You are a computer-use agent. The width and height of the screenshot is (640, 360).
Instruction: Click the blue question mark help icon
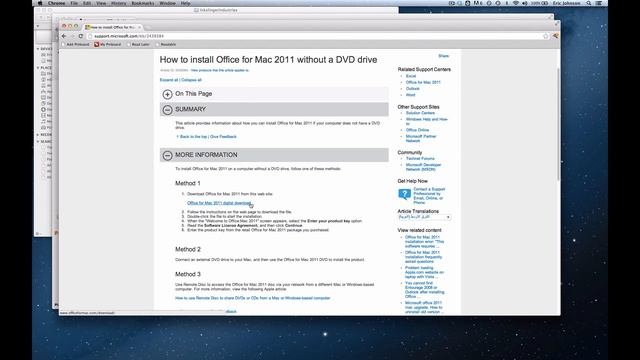click(x=404, y=194)
